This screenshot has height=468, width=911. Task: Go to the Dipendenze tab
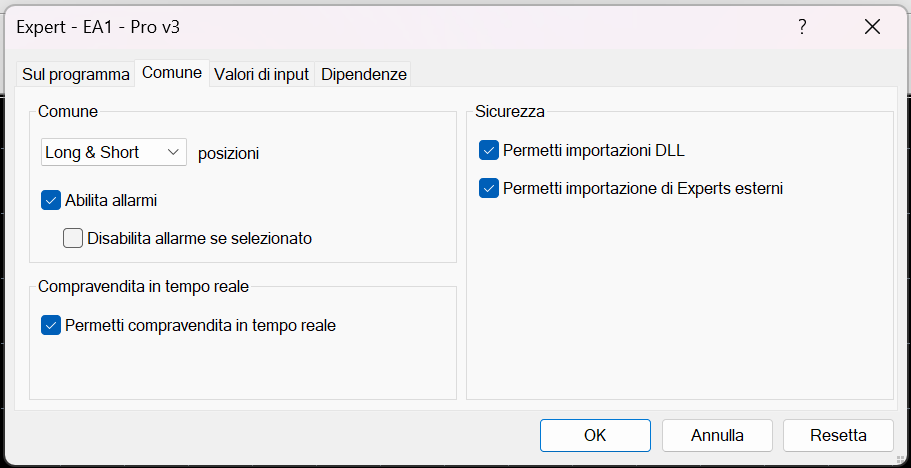tap(364, 75)
